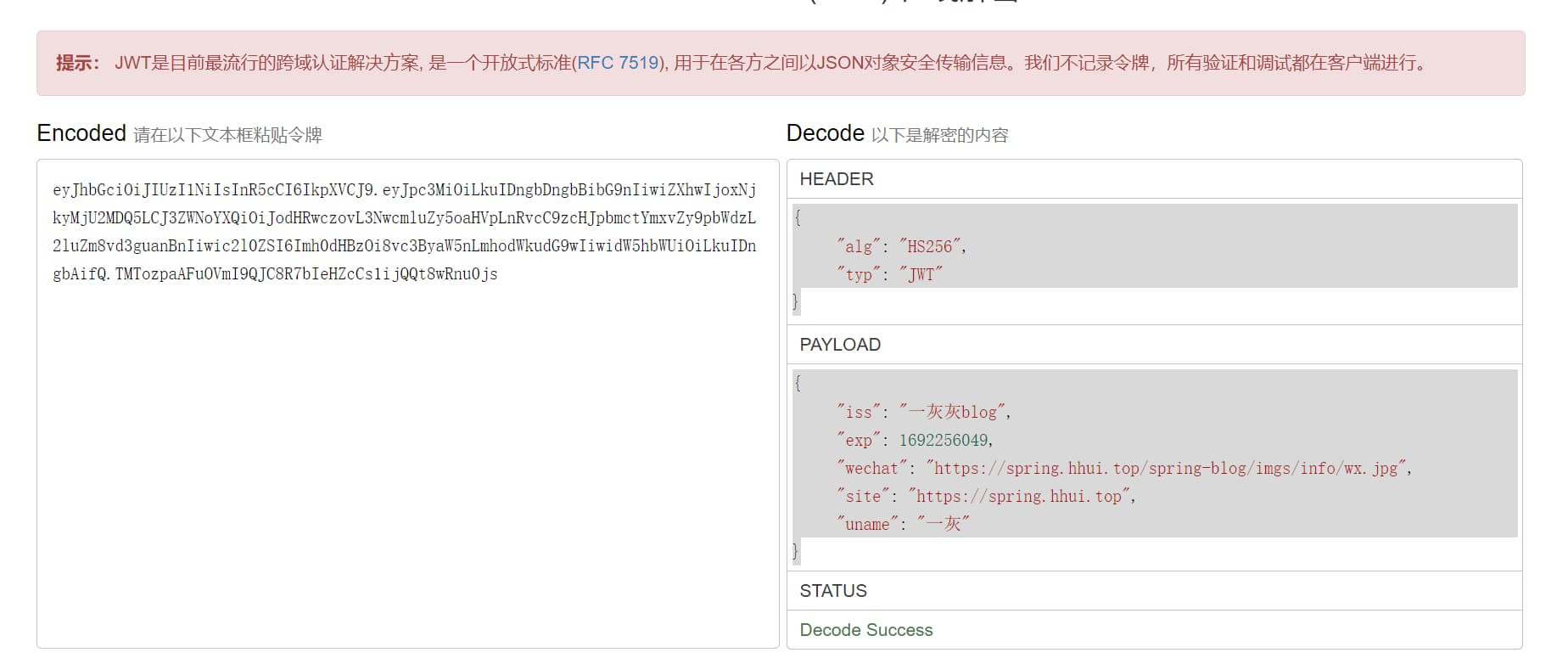Screen dimensions: 1568x664
Task: Click the HEADER section title
Action: tap(836, 179)
